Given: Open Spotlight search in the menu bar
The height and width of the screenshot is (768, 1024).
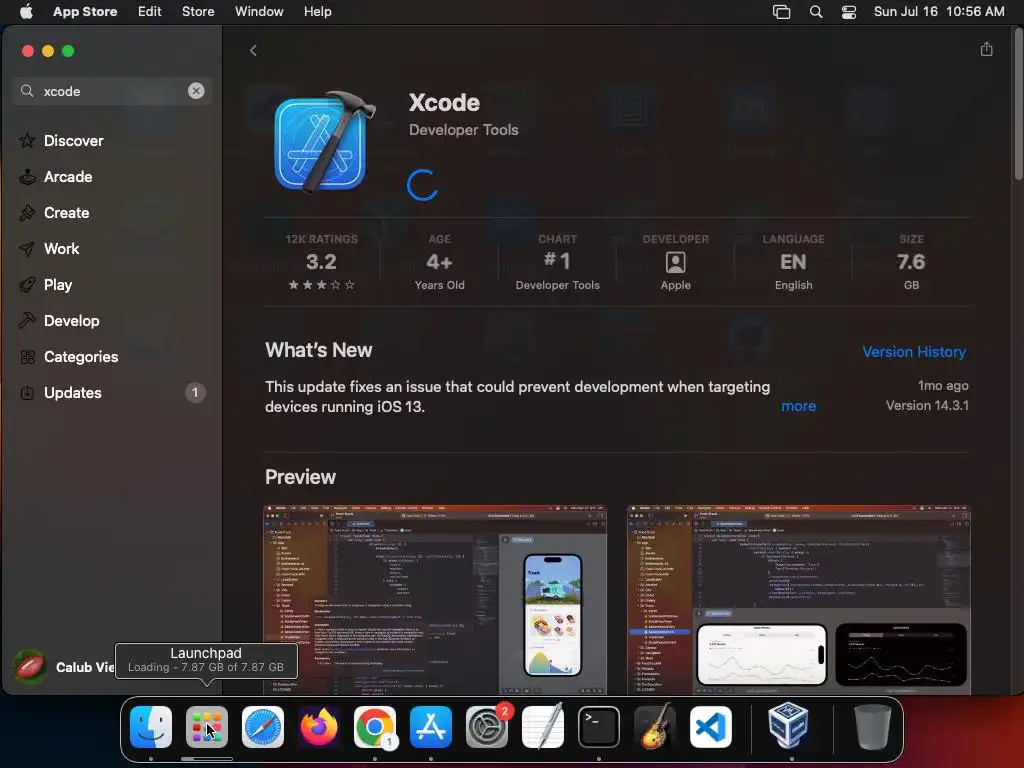Looking at the screenshot, I should coord(816,12).
